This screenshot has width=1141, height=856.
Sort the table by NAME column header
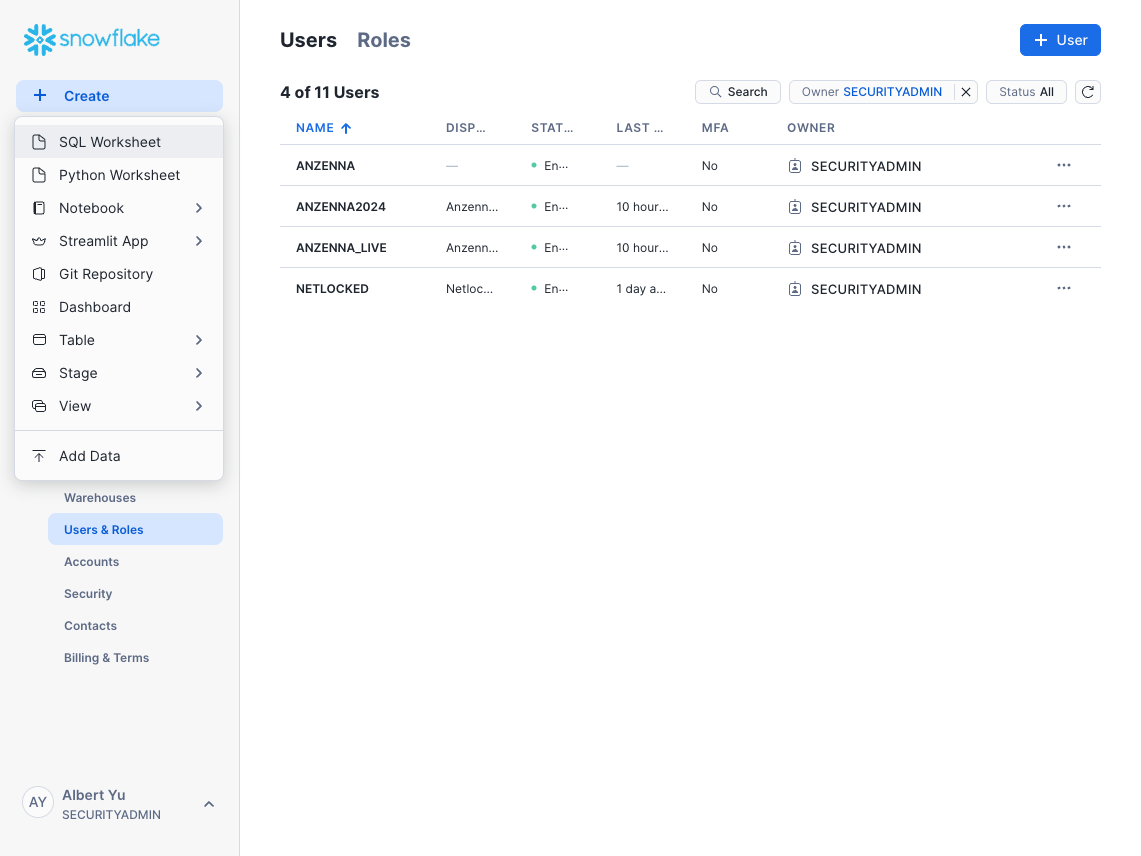pos(315,128)
